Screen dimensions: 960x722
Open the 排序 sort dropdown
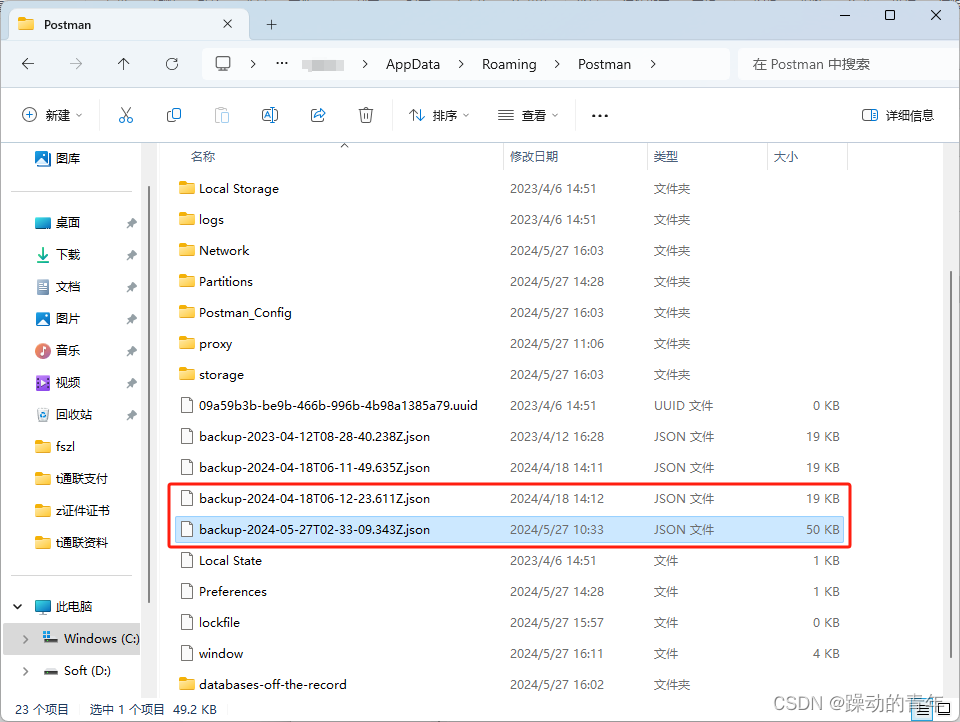click(x=439, y=115)
